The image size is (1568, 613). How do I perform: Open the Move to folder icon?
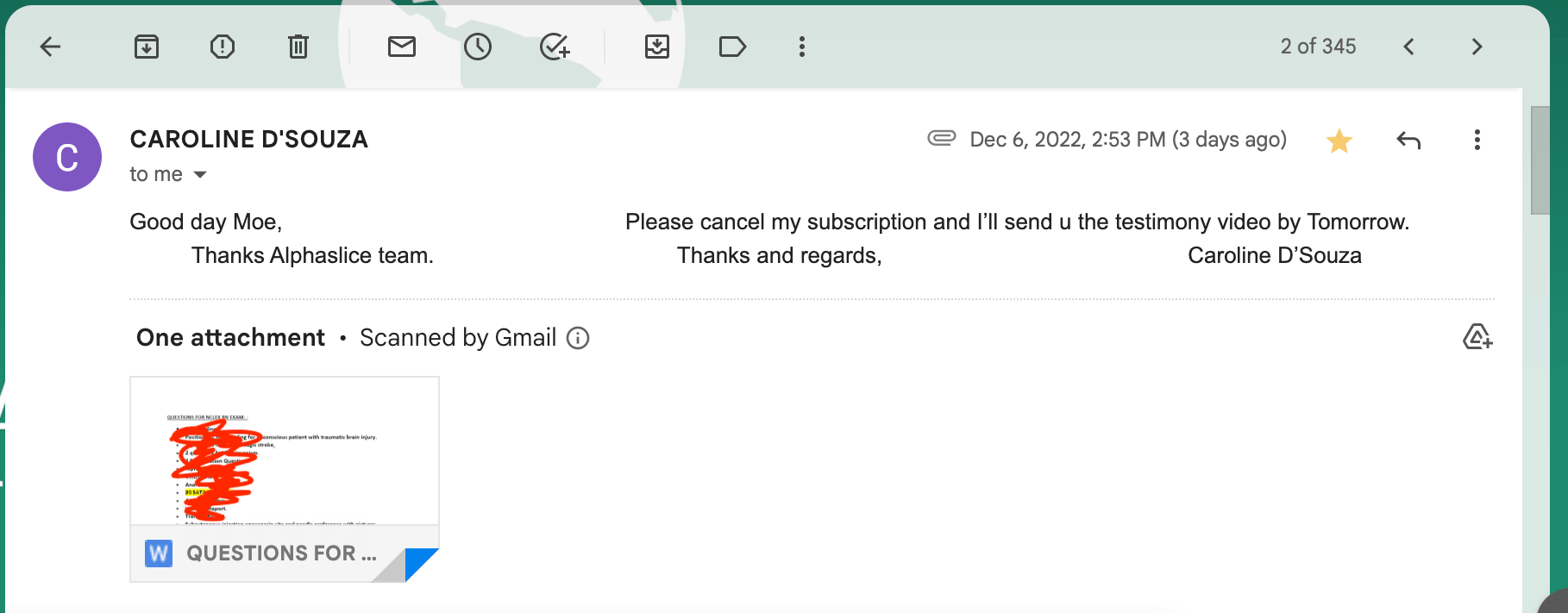[657, 47]
